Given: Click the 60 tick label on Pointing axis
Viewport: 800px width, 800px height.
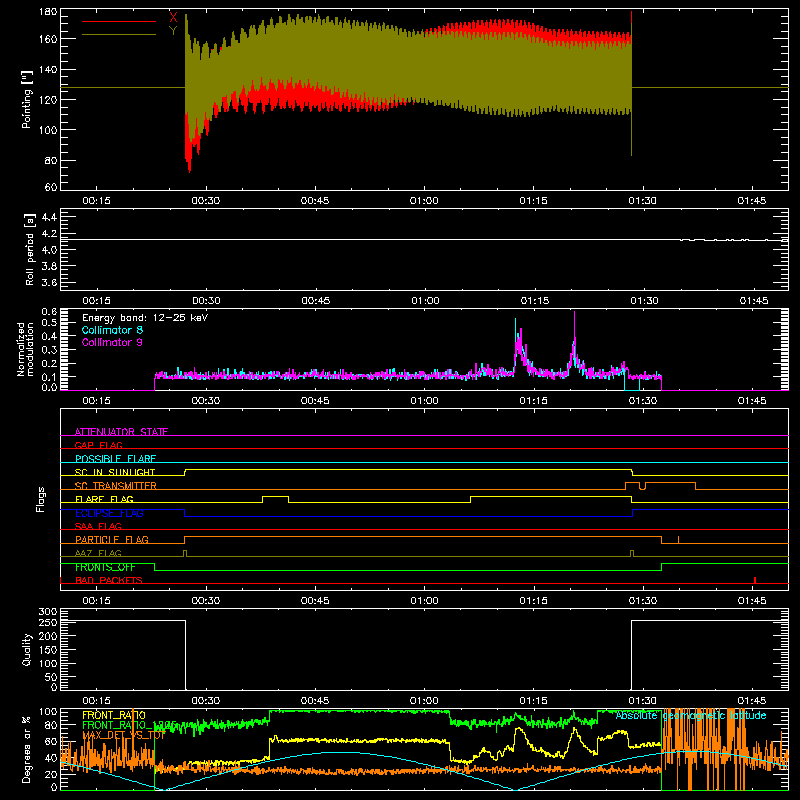Looking at the screenshot, I should click(x=51, y=187).
